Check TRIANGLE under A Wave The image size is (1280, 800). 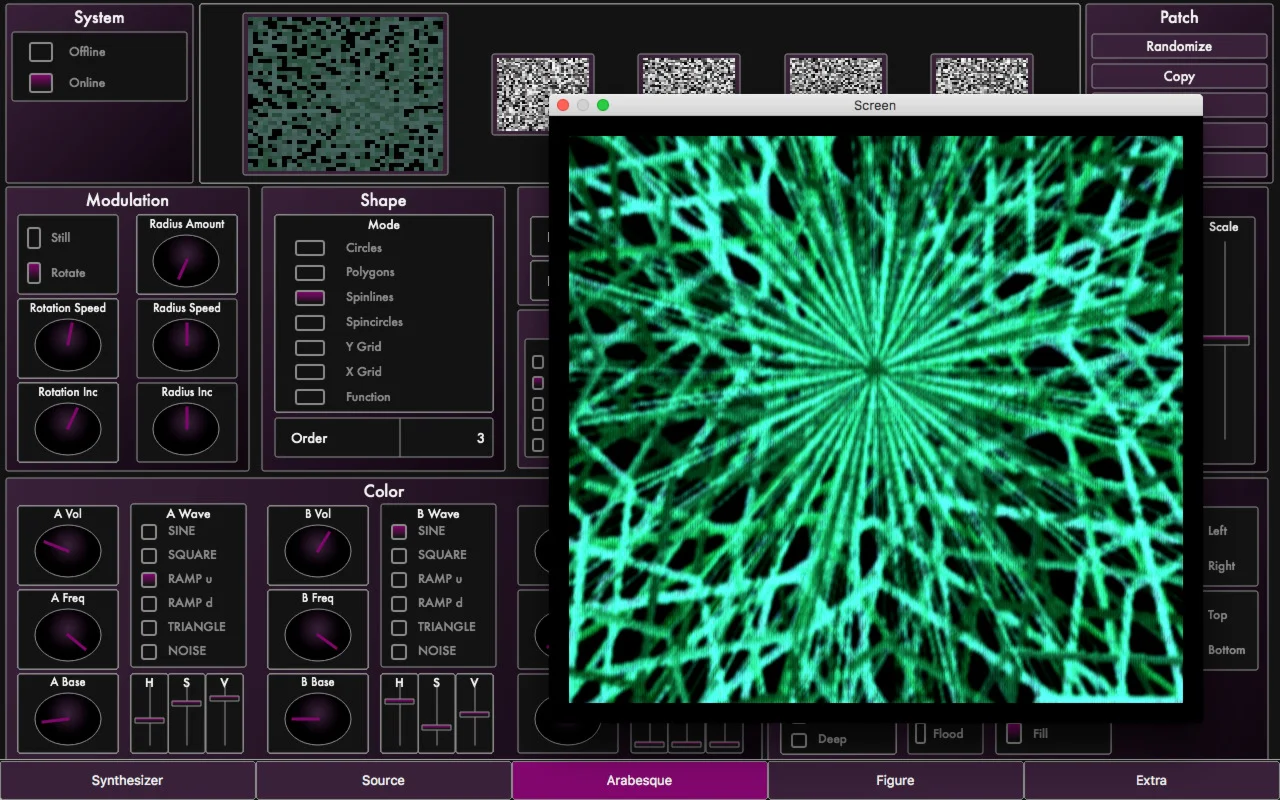[149, 628]
